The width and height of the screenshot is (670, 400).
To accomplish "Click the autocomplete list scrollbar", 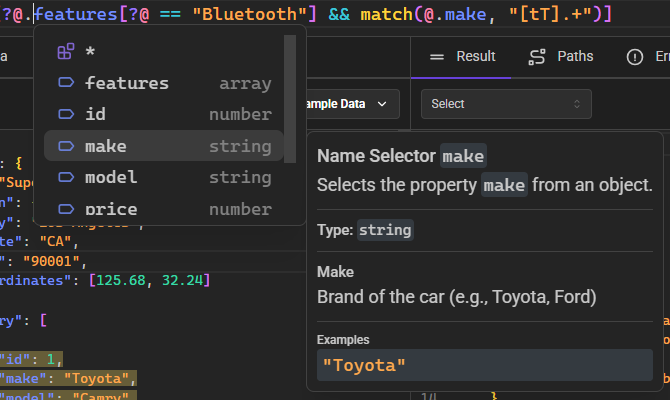I will point(290,99).
